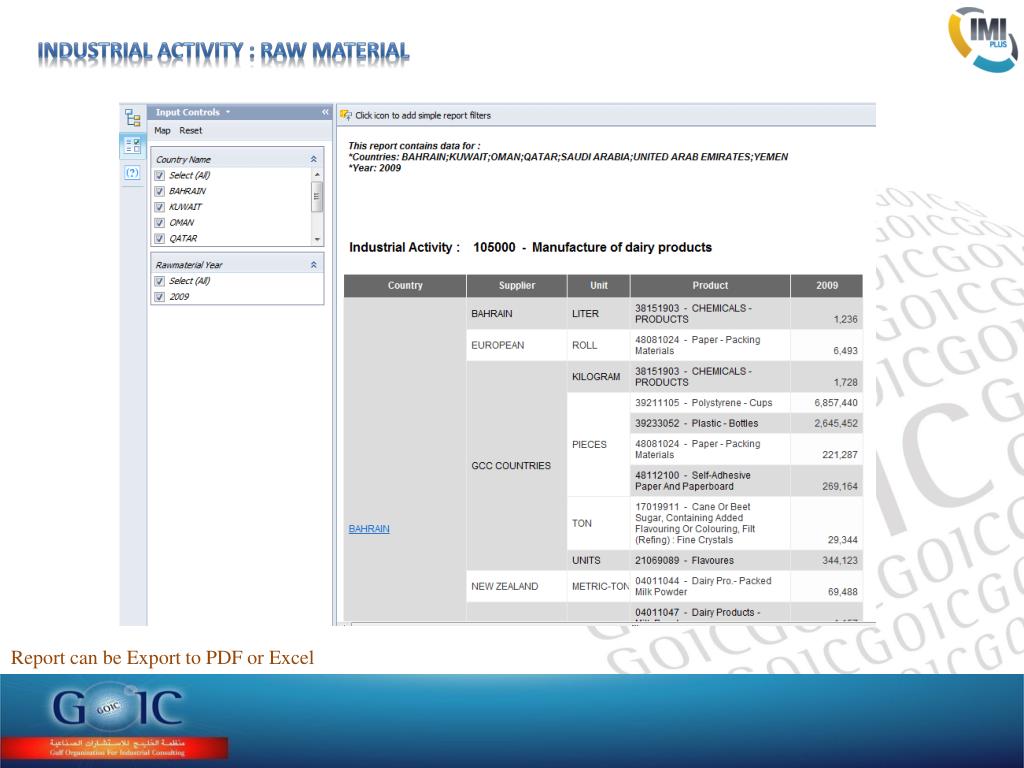Open the document structure tree icon
The width and height of the screenshot is (1024, 768).
[x=132, y=117]
